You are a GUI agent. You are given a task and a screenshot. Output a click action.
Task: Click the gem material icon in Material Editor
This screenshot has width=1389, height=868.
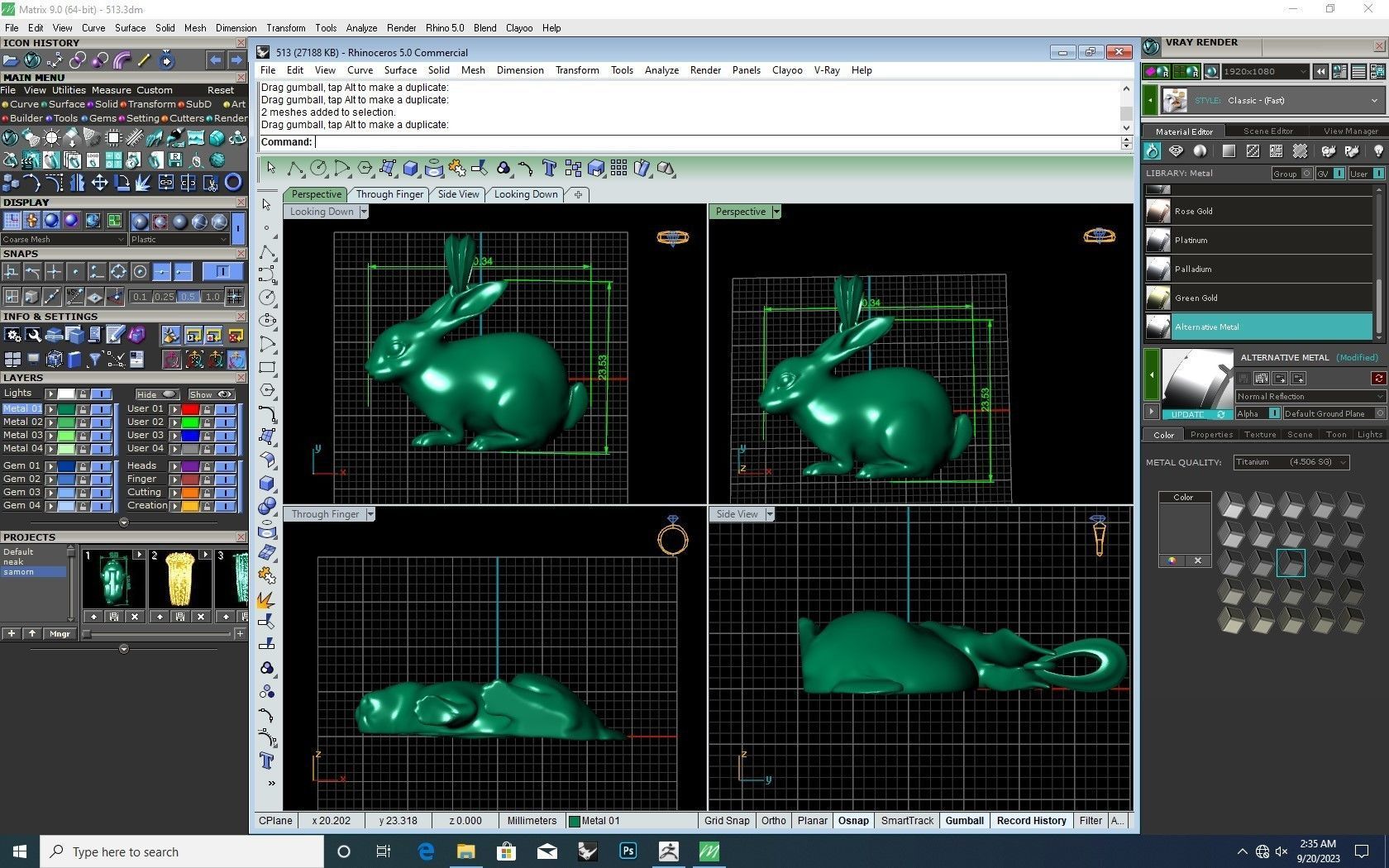[x=1176, y=150]
